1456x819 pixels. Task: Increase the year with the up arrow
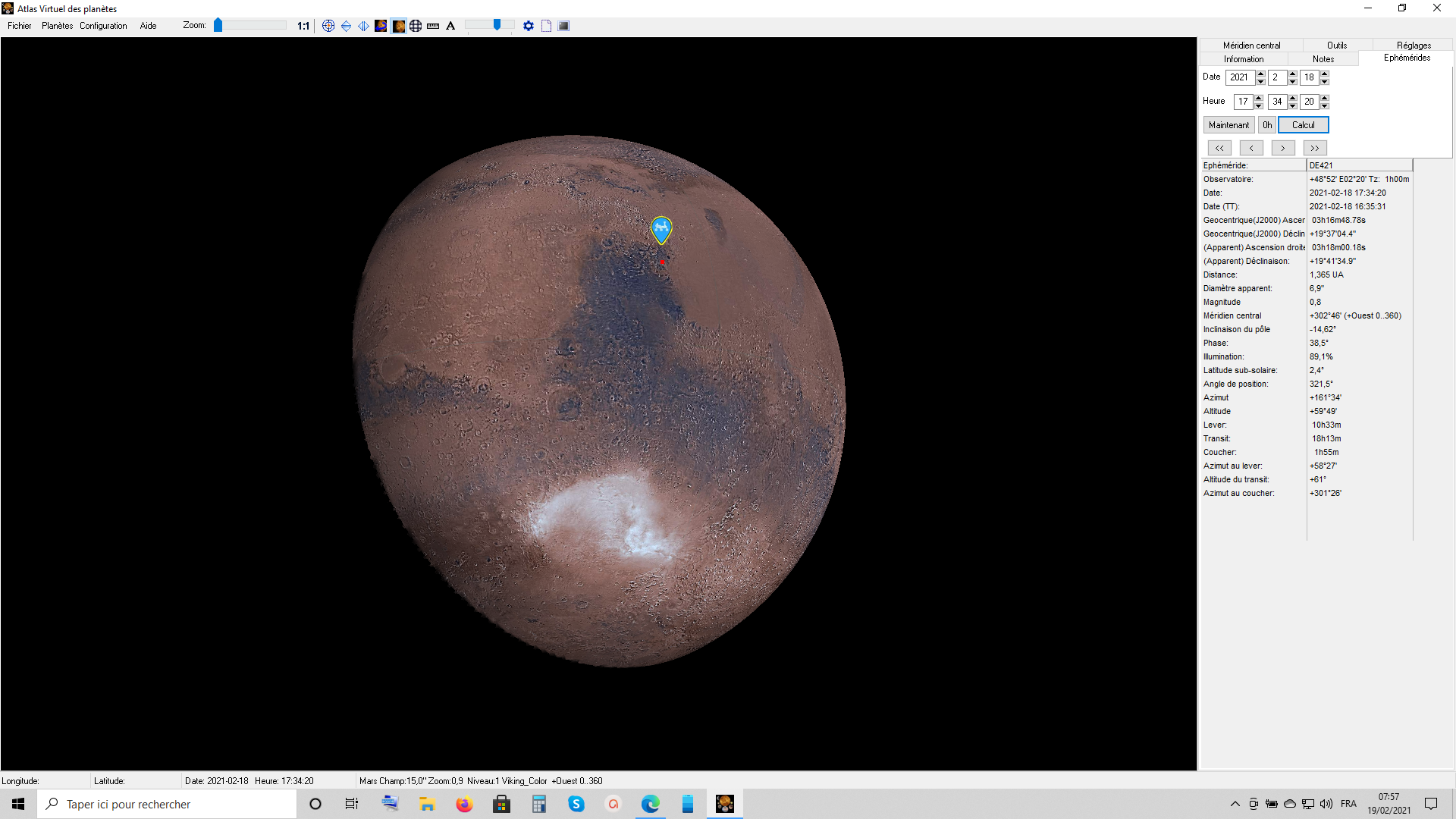point(1260,74)
